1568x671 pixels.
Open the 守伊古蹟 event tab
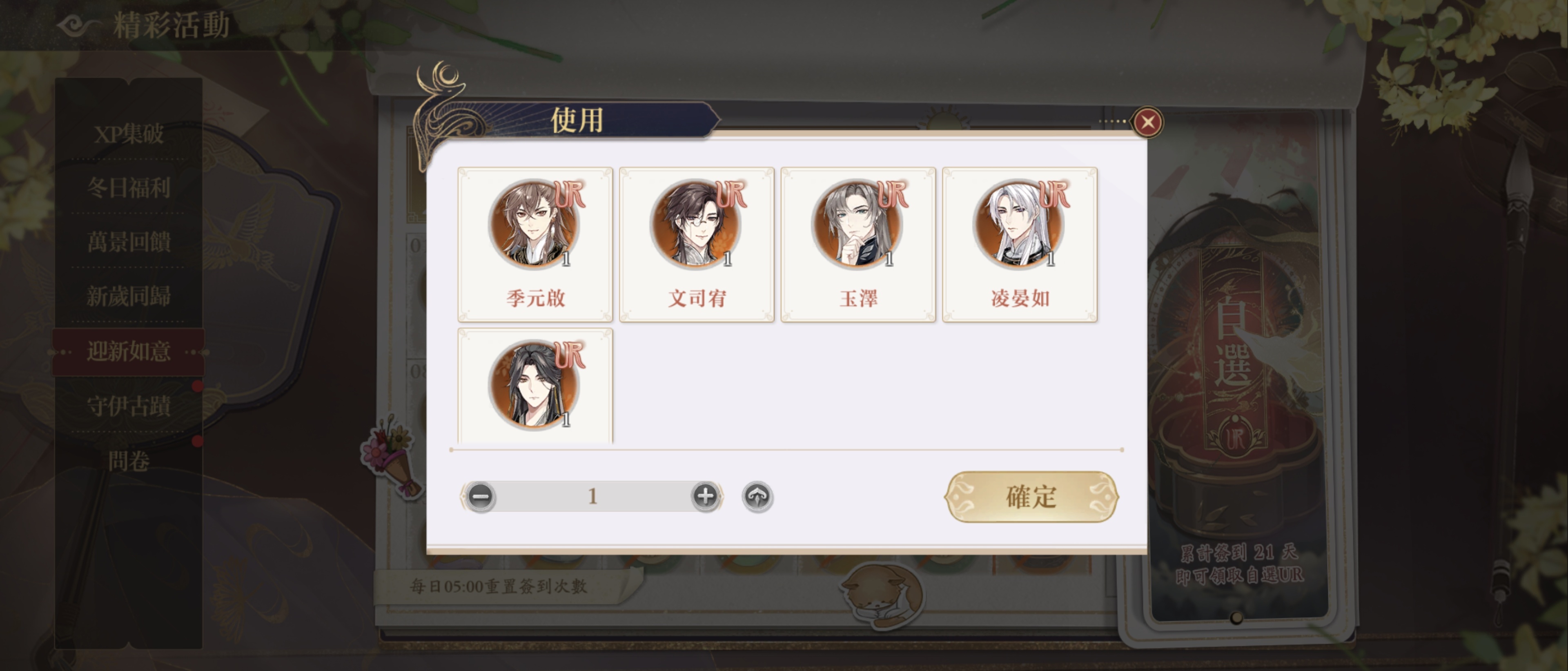pyautogui.click(x=129, y=405)
